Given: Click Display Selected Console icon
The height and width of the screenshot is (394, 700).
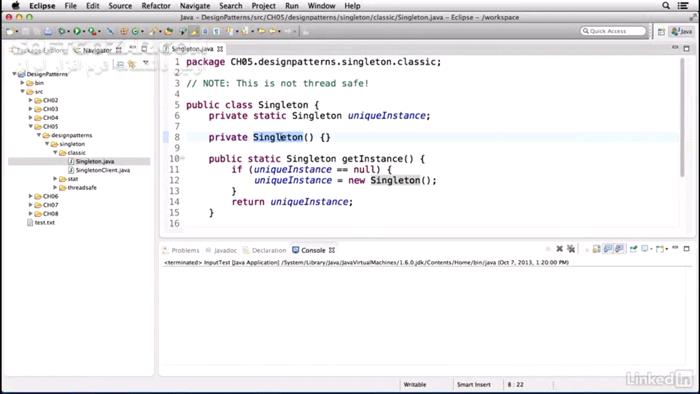Looking at the screenshot, I should [x=645, y=249].
